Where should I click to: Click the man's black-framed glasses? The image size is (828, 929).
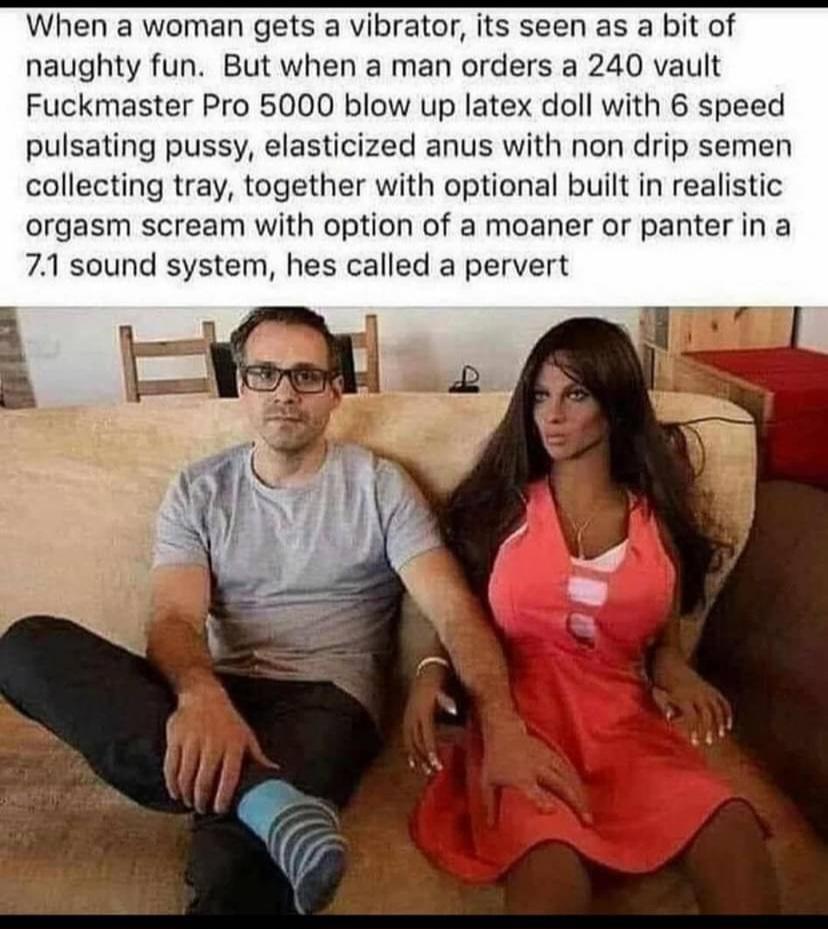coord(289,379)
